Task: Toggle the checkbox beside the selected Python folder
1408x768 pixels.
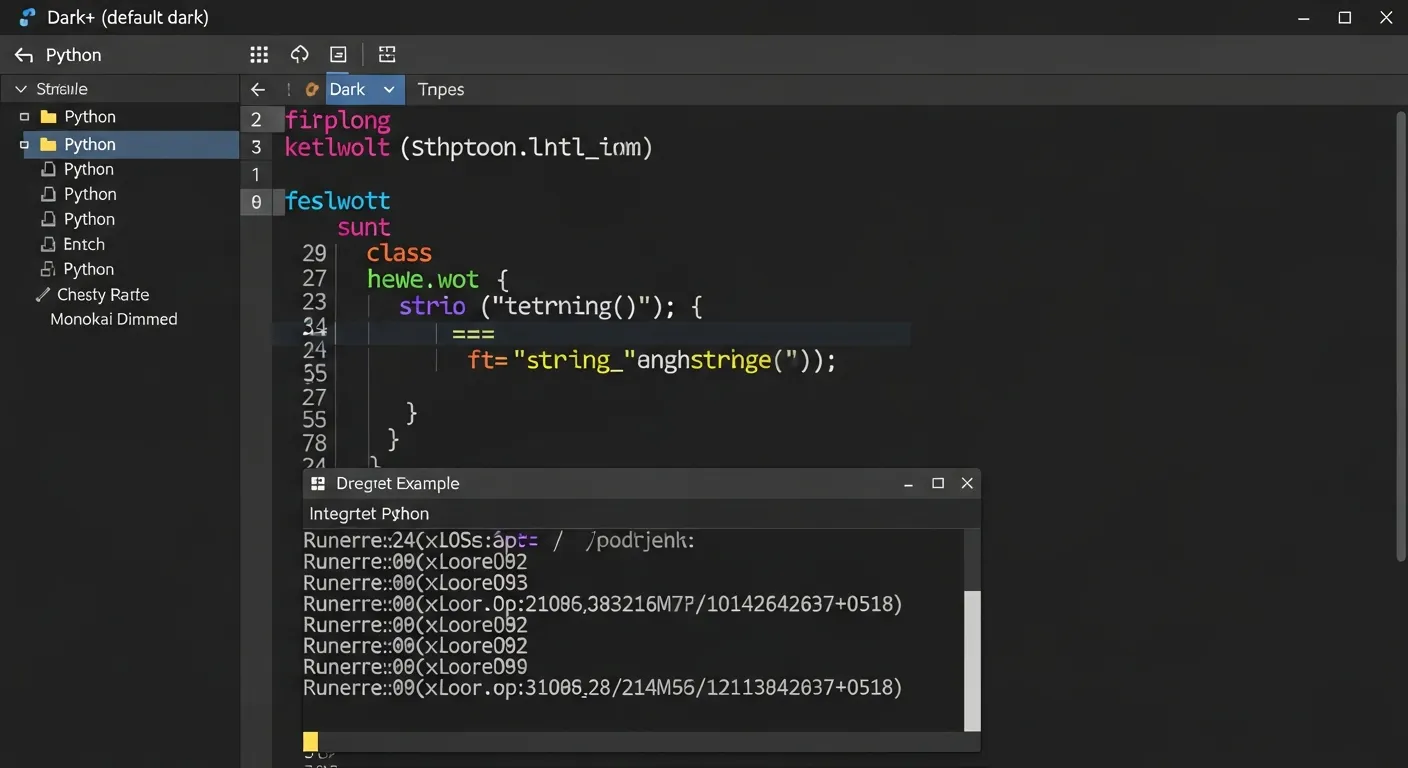Action: pos(26,144)
